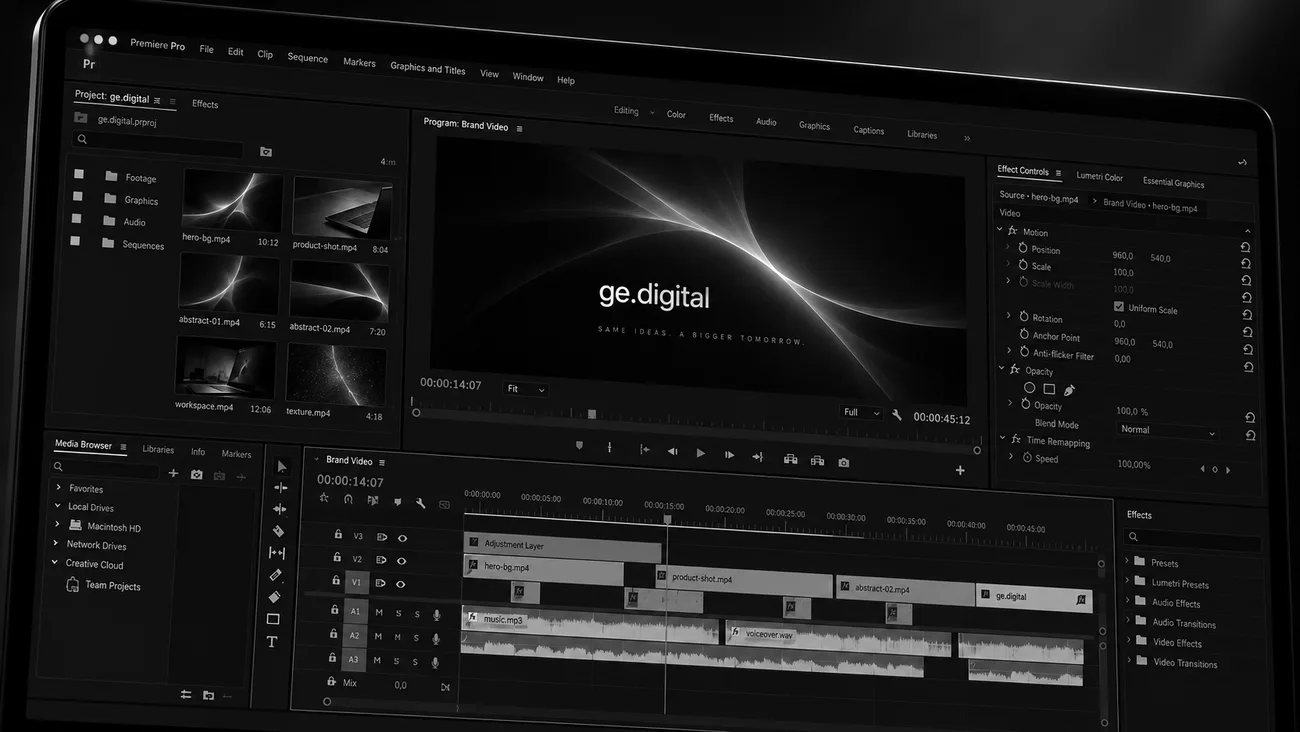
Task: Select the Slip tool
Action: (277, 553)
